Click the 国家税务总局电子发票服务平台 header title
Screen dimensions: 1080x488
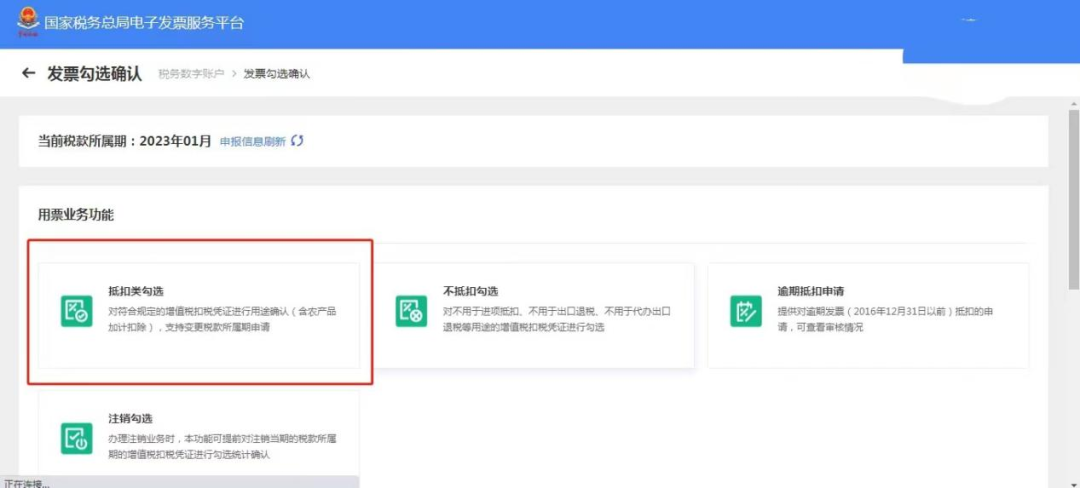144,22
